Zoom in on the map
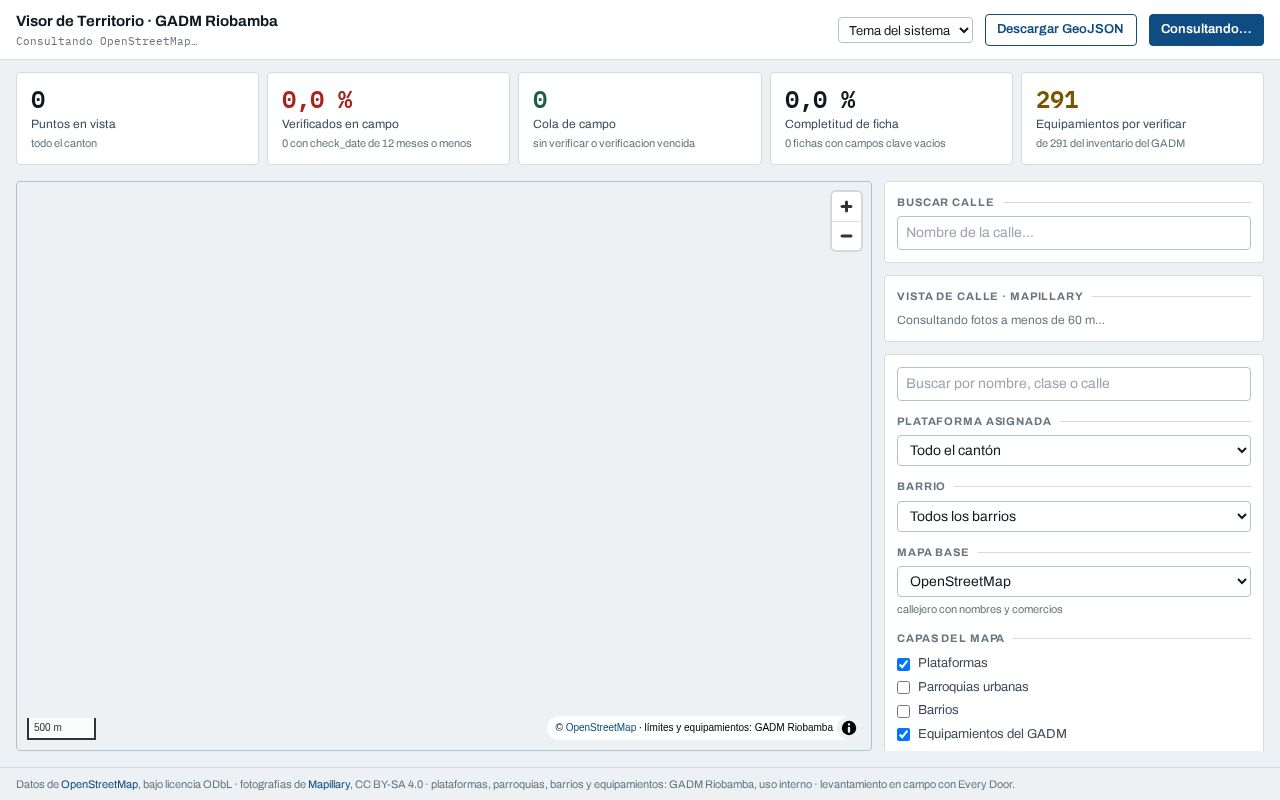1280x800 pixels. tap(846, 207)
